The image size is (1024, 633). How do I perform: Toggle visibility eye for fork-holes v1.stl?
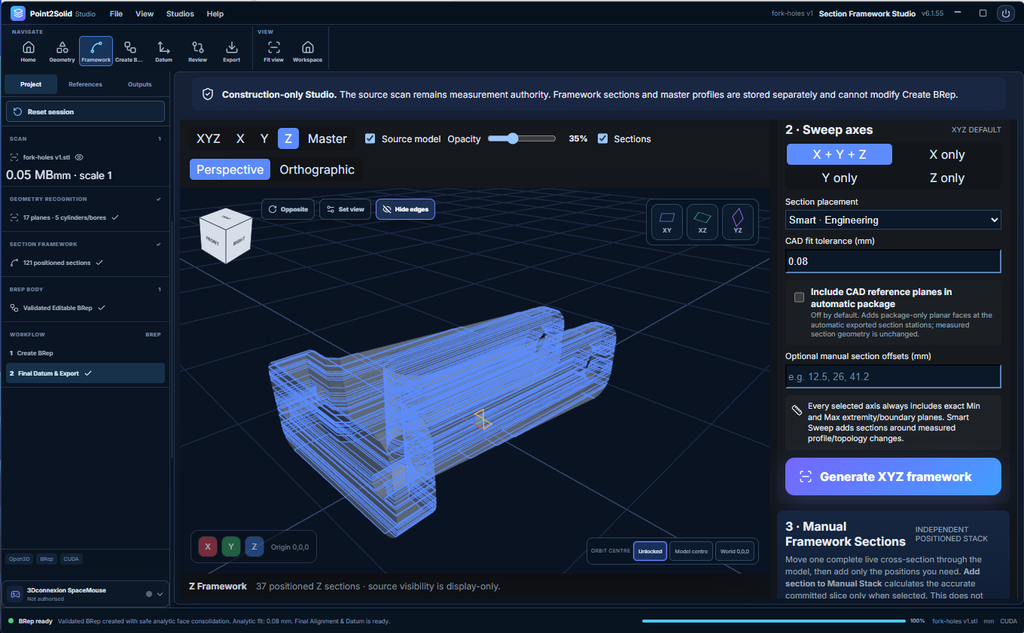coord(79,157)
